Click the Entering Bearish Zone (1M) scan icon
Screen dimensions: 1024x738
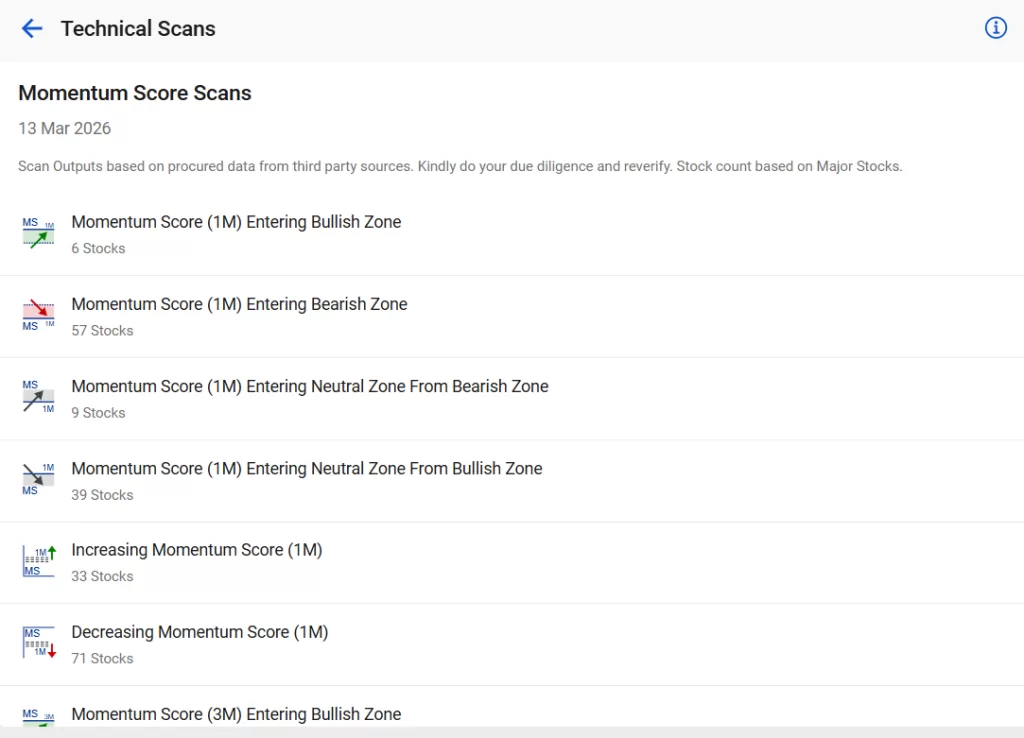(38, 316)
